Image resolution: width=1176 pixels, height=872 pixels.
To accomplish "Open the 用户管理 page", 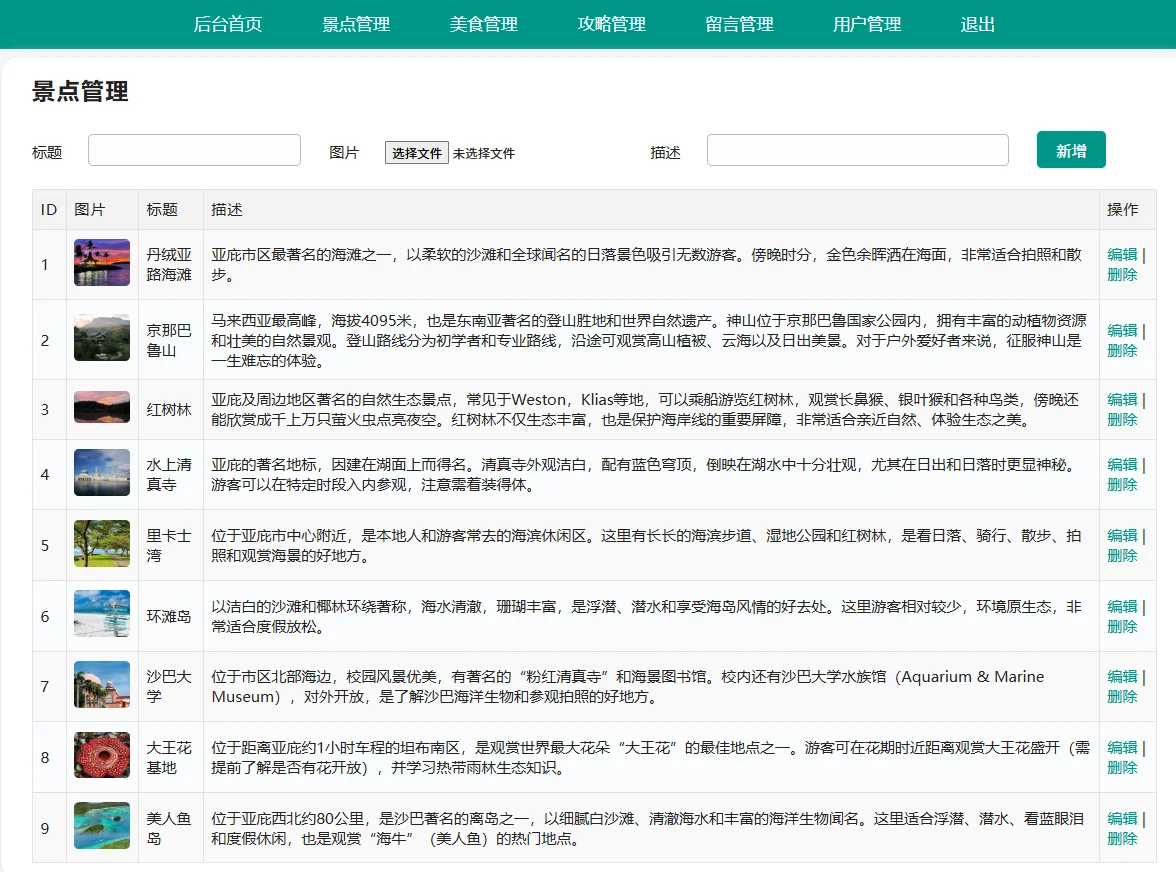I will point(866,24).
